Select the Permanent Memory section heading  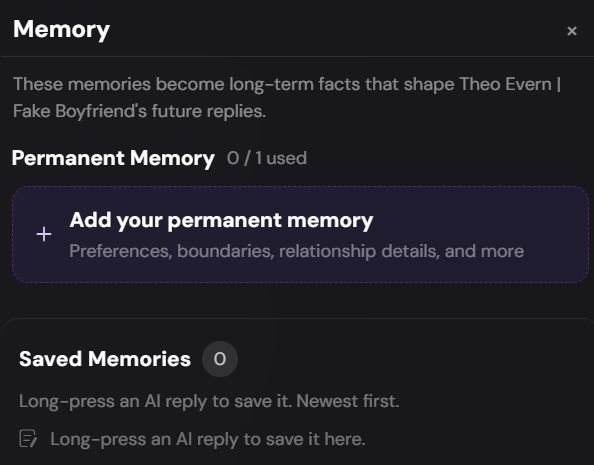pyautogui.click(x=113, y=158)
